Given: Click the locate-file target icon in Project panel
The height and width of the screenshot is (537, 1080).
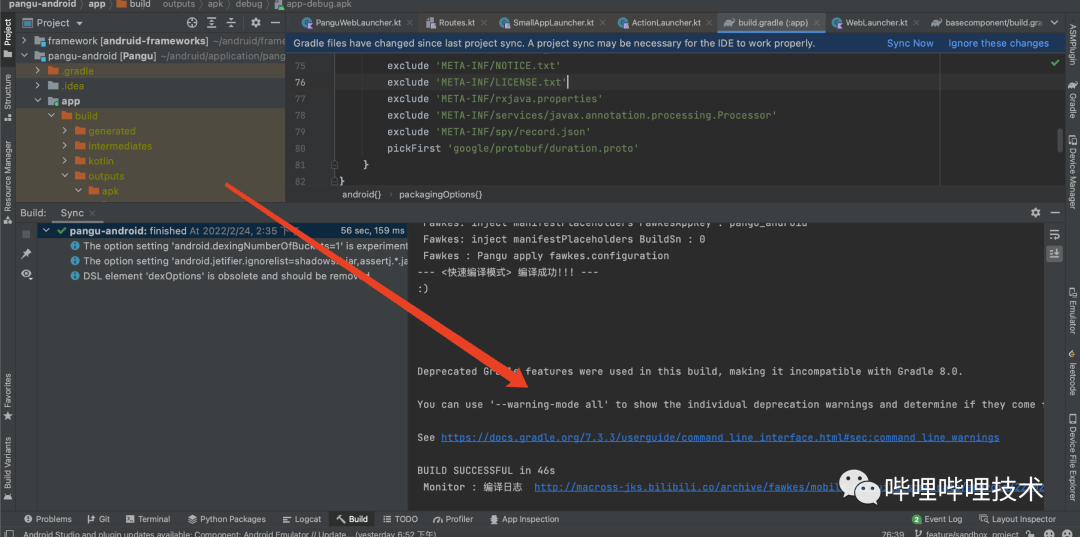Looking at the screenshot, I should (192, 22).
